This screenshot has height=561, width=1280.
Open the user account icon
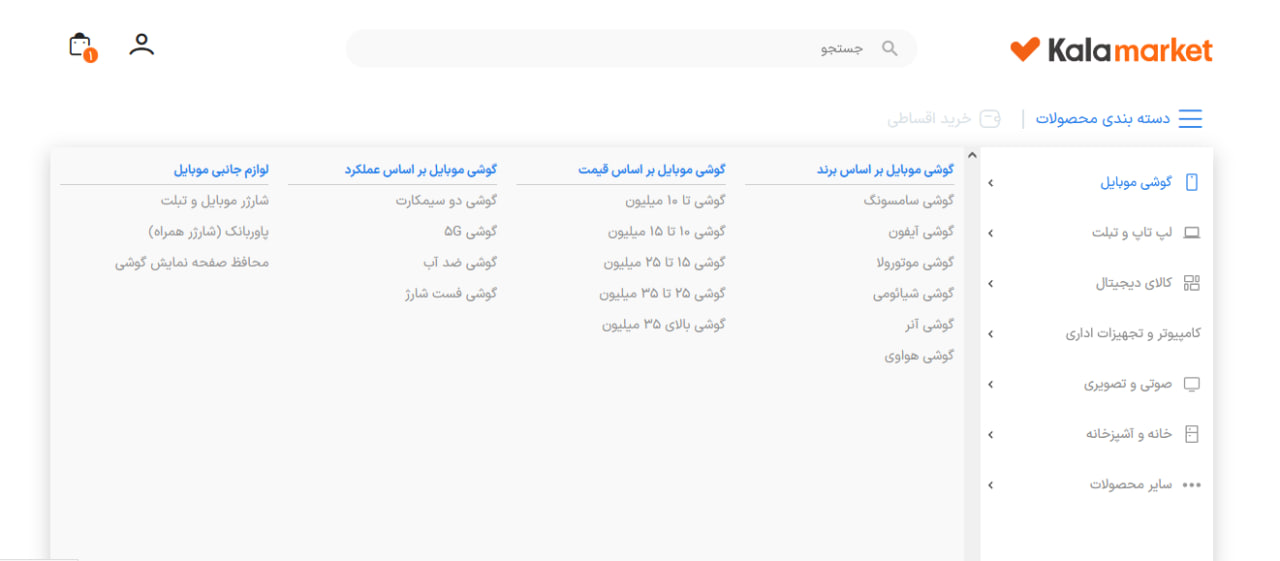point(142,45)
